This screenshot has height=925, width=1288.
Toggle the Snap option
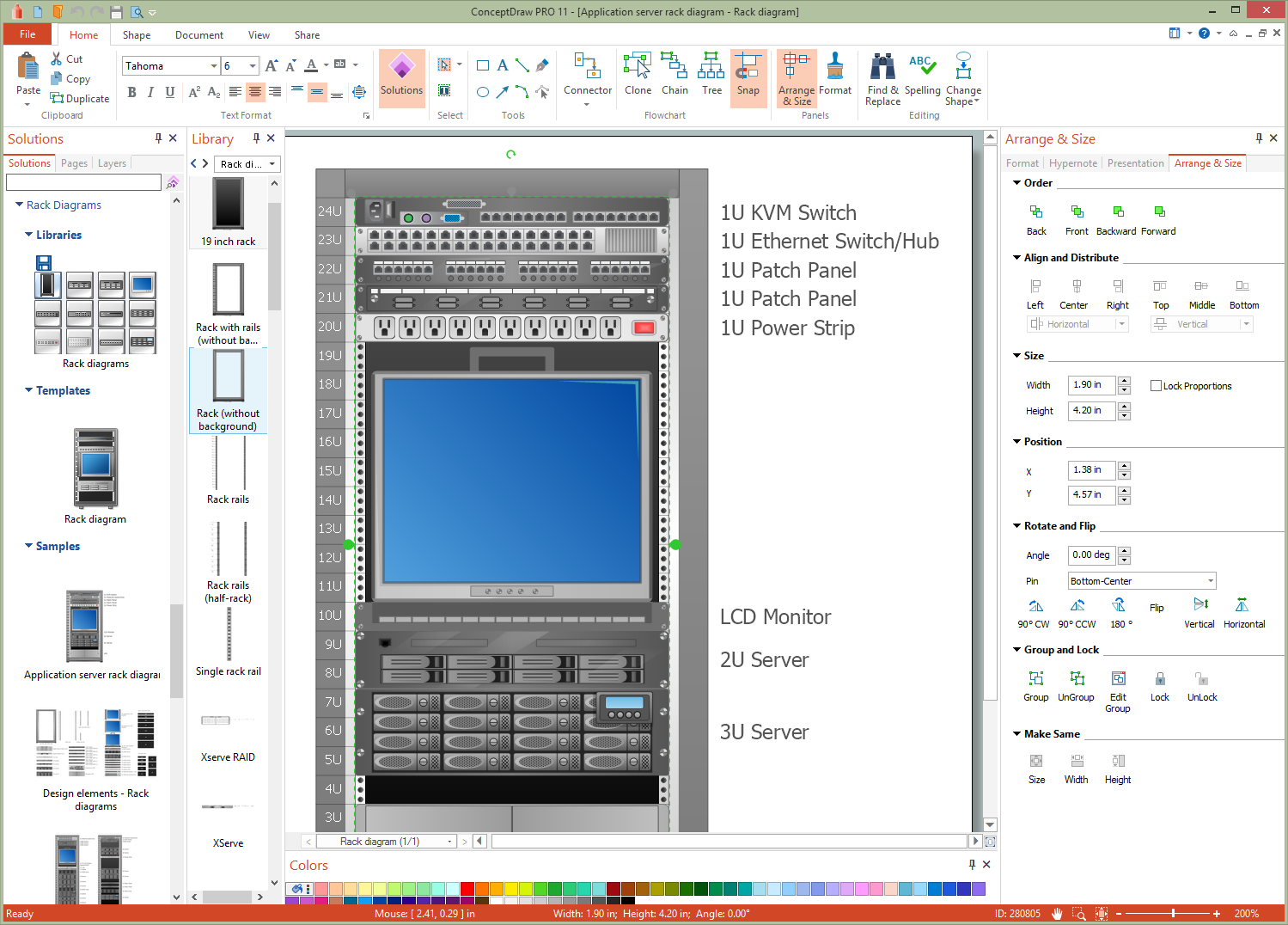748,77
